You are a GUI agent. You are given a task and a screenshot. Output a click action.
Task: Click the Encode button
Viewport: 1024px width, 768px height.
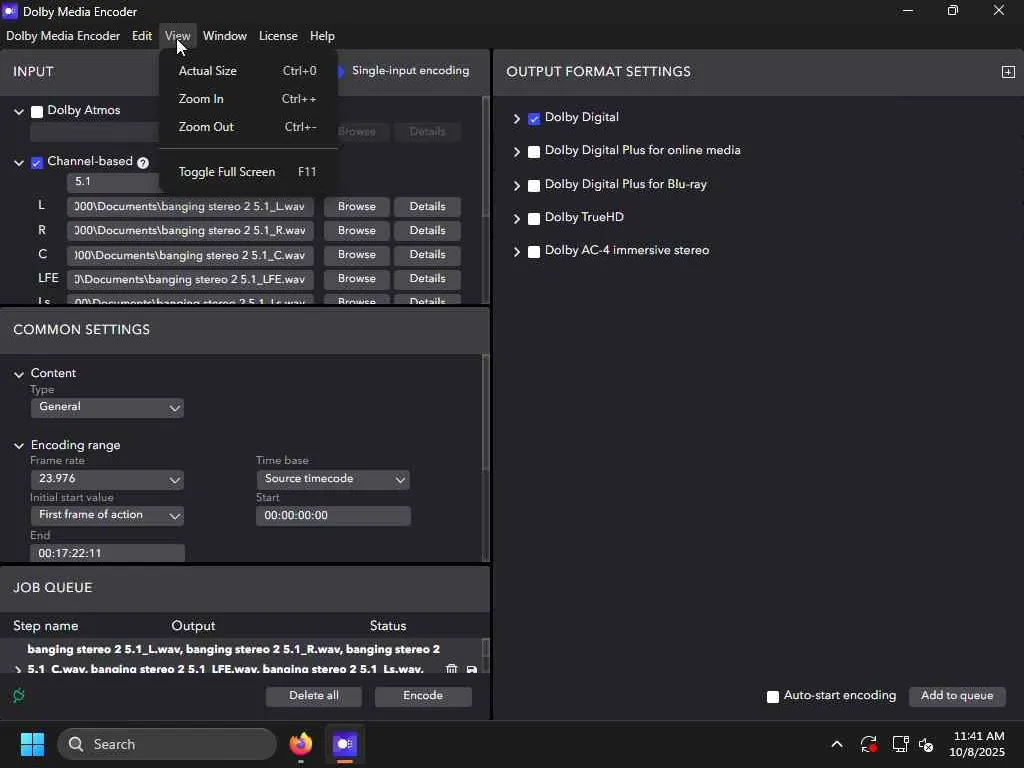click(423, 696)
